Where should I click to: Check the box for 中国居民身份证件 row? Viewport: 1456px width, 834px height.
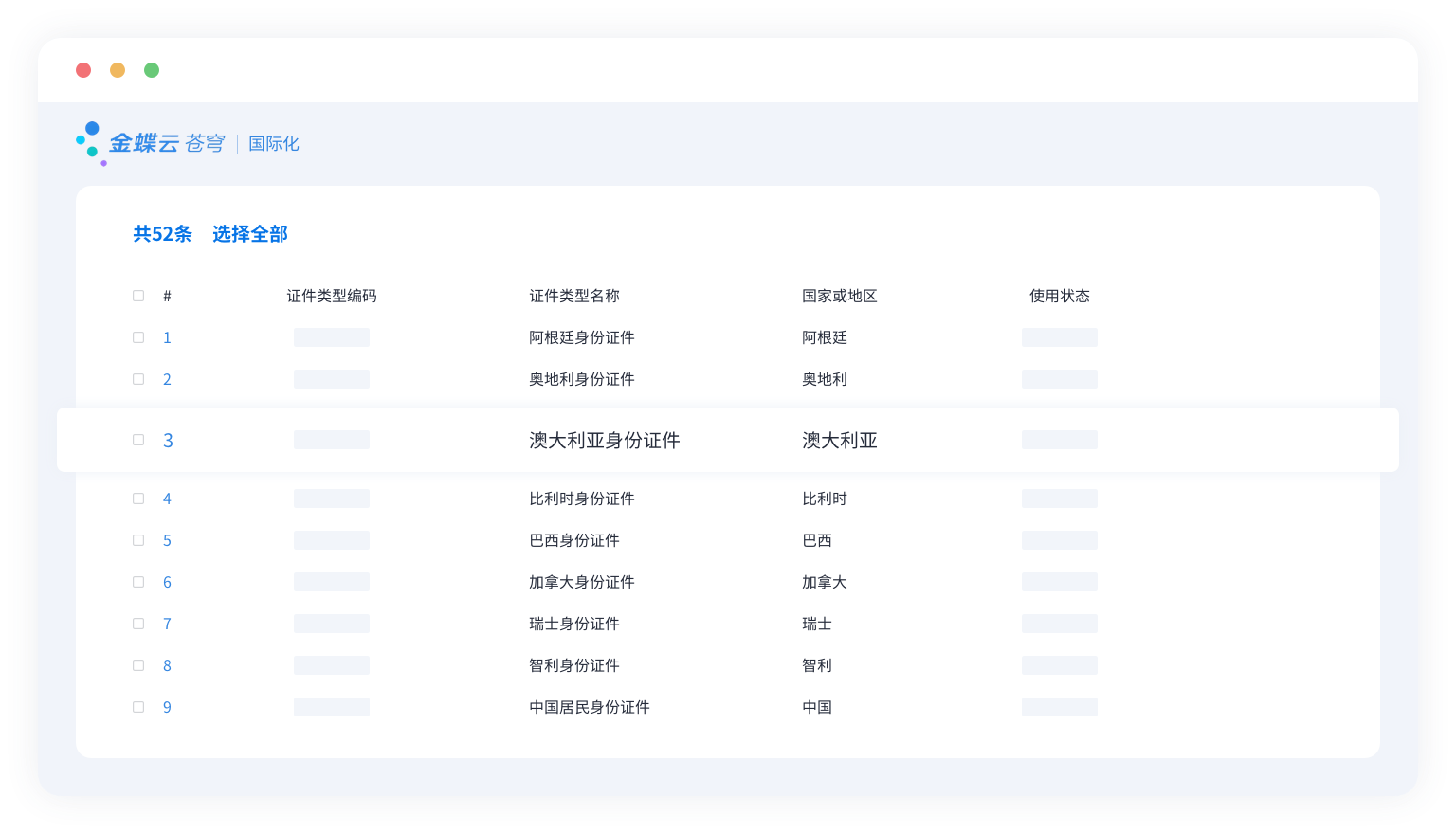tap(138, 707)
